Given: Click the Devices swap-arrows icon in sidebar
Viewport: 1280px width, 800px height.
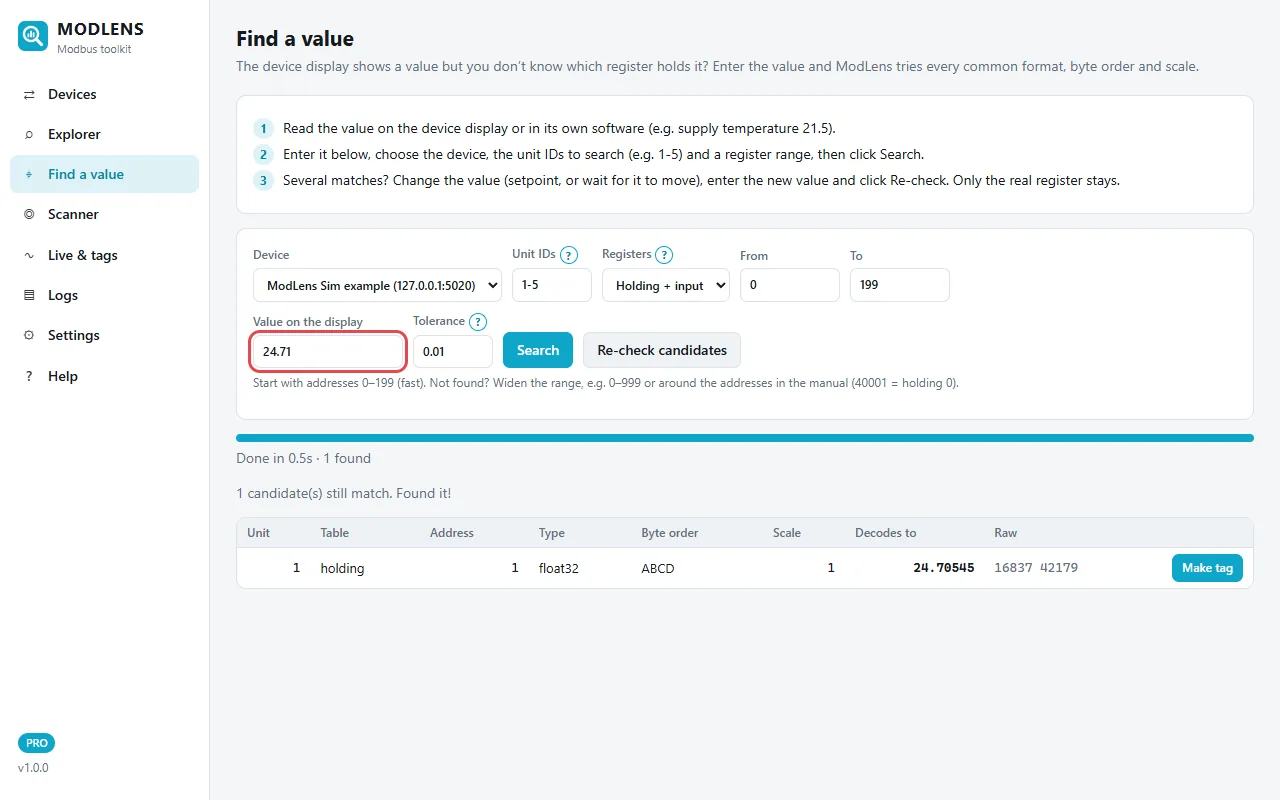Looking at the screenshot, I should (x=29, y=94).
